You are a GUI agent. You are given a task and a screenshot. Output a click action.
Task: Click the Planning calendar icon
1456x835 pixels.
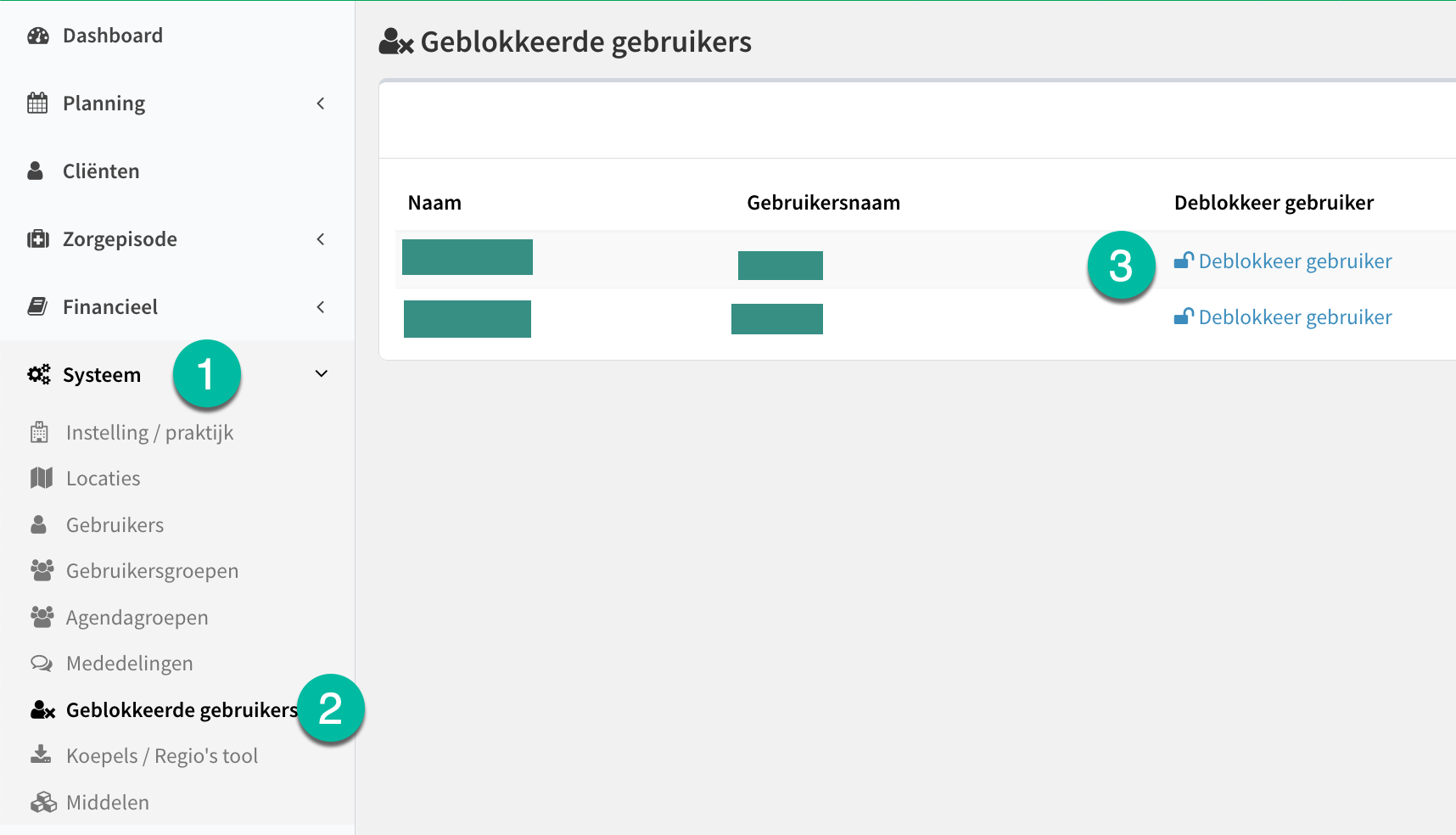[37, 104]
